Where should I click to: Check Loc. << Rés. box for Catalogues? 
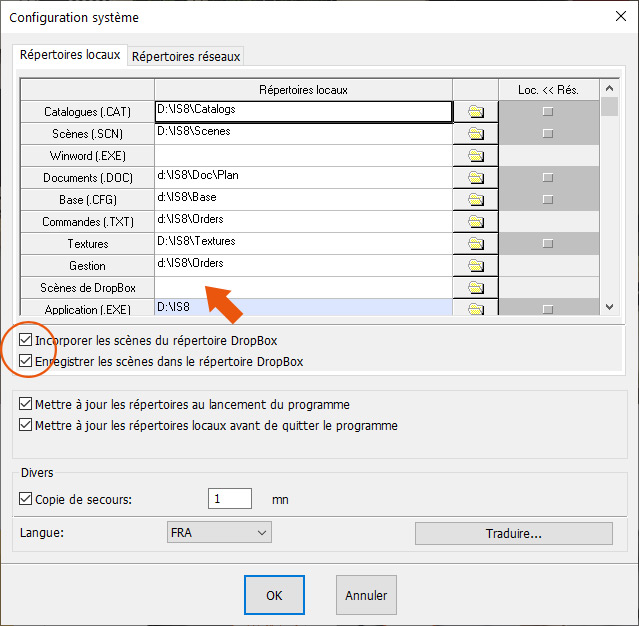point(547,112)
